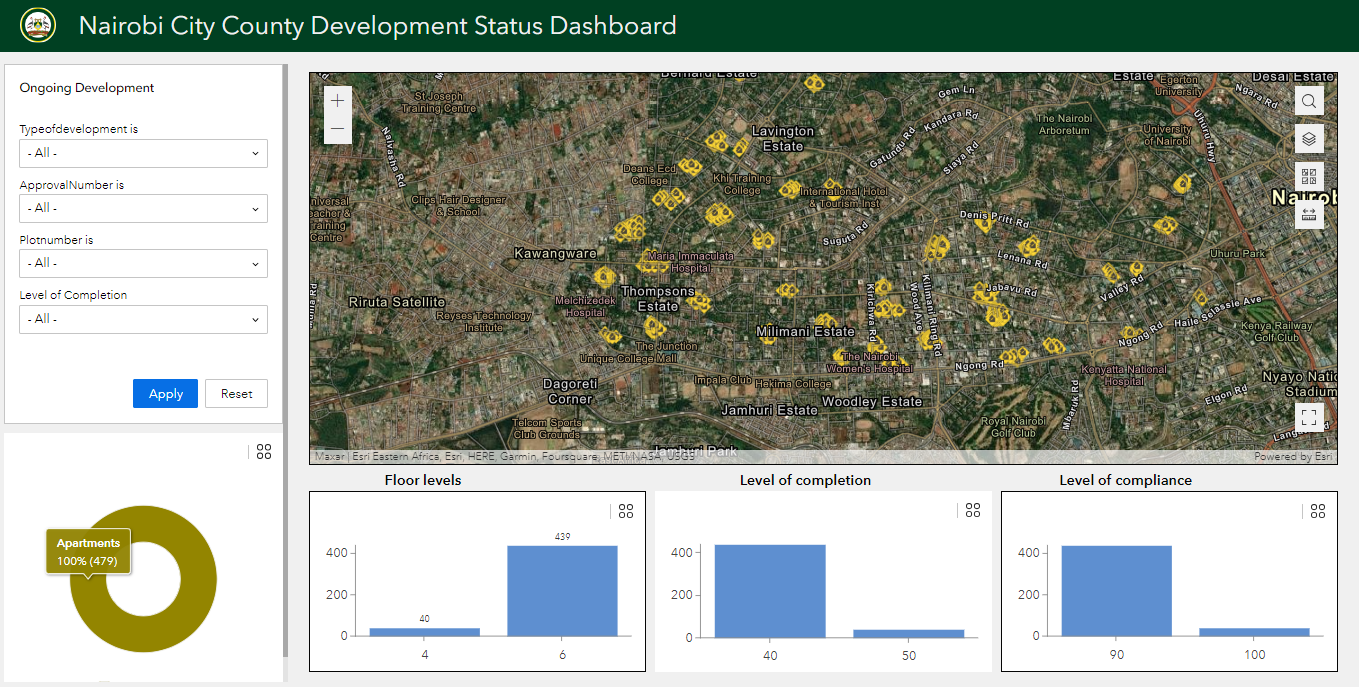Open Level of Completion filter dropdown
The width and height of the screenshot is (1359, 687).
[143, 319]
